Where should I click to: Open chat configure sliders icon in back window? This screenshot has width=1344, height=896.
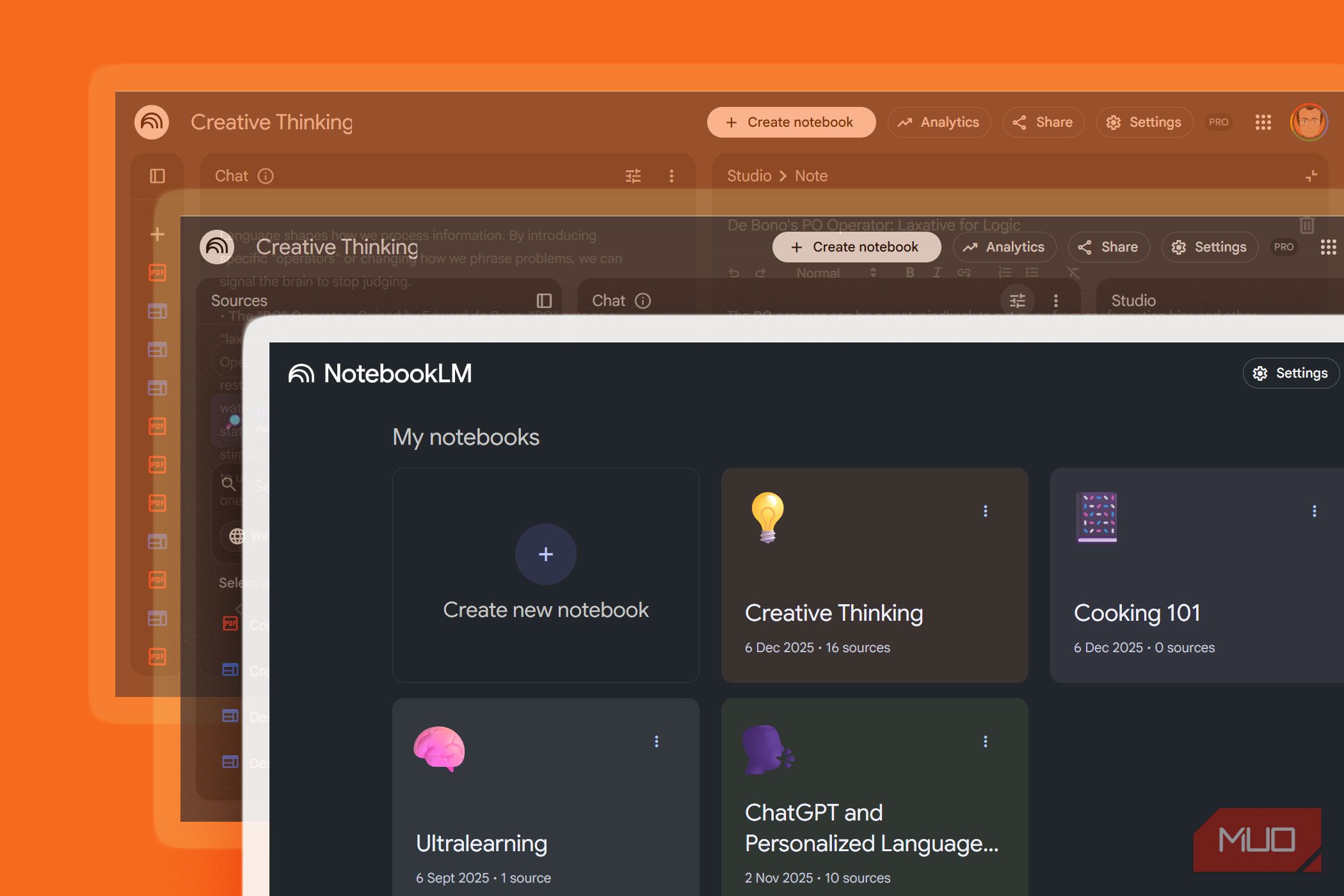[x=633, y=176]
